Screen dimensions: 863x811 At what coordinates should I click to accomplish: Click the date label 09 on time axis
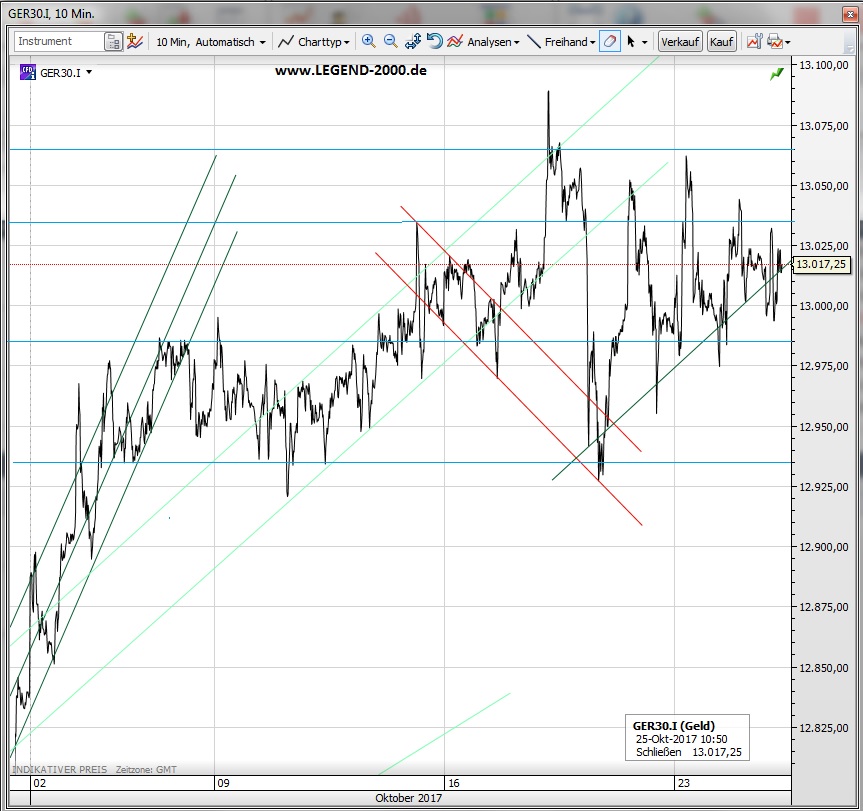(x=223, y=783)
